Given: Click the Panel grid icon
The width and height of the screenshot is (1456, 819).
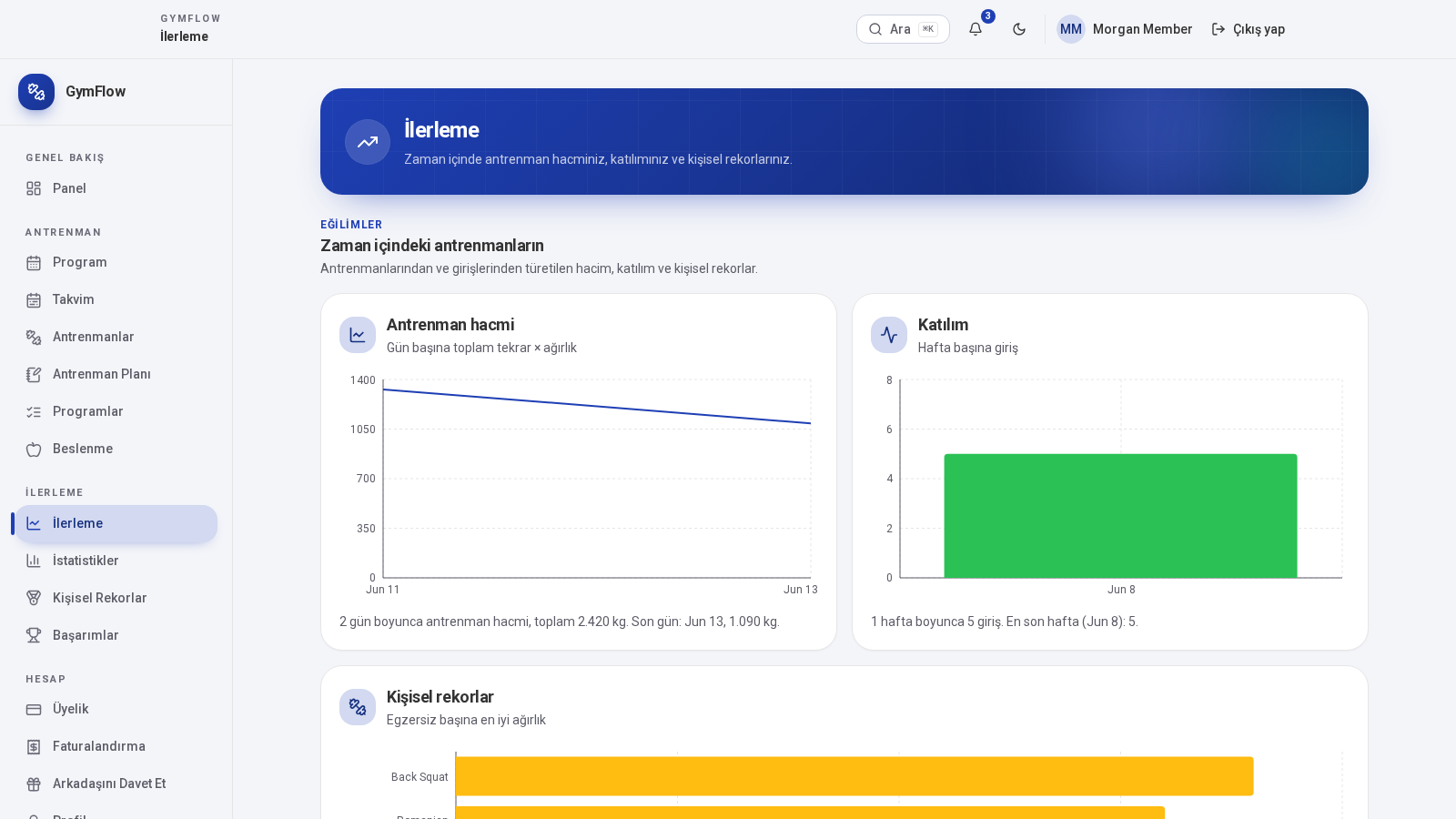Looking at the screenshot, I should [34, 188].
